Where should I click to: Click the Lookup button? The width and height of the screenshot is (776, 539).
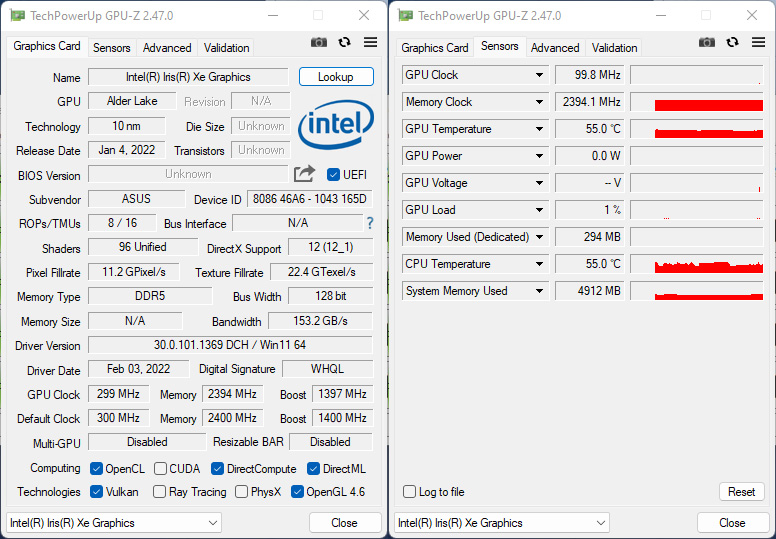[x=336, y=77]
